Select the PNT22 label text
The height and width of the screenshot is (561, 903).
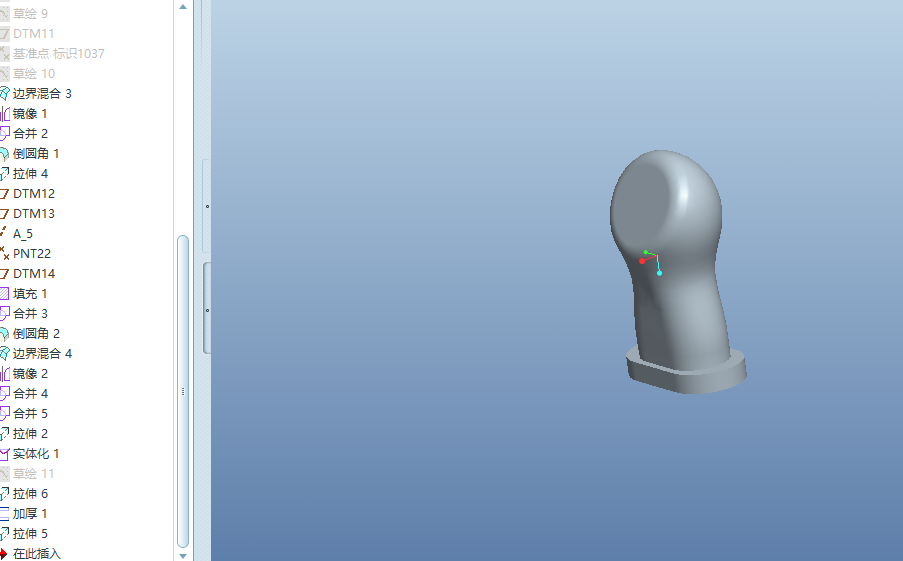(x=32, y=253)
